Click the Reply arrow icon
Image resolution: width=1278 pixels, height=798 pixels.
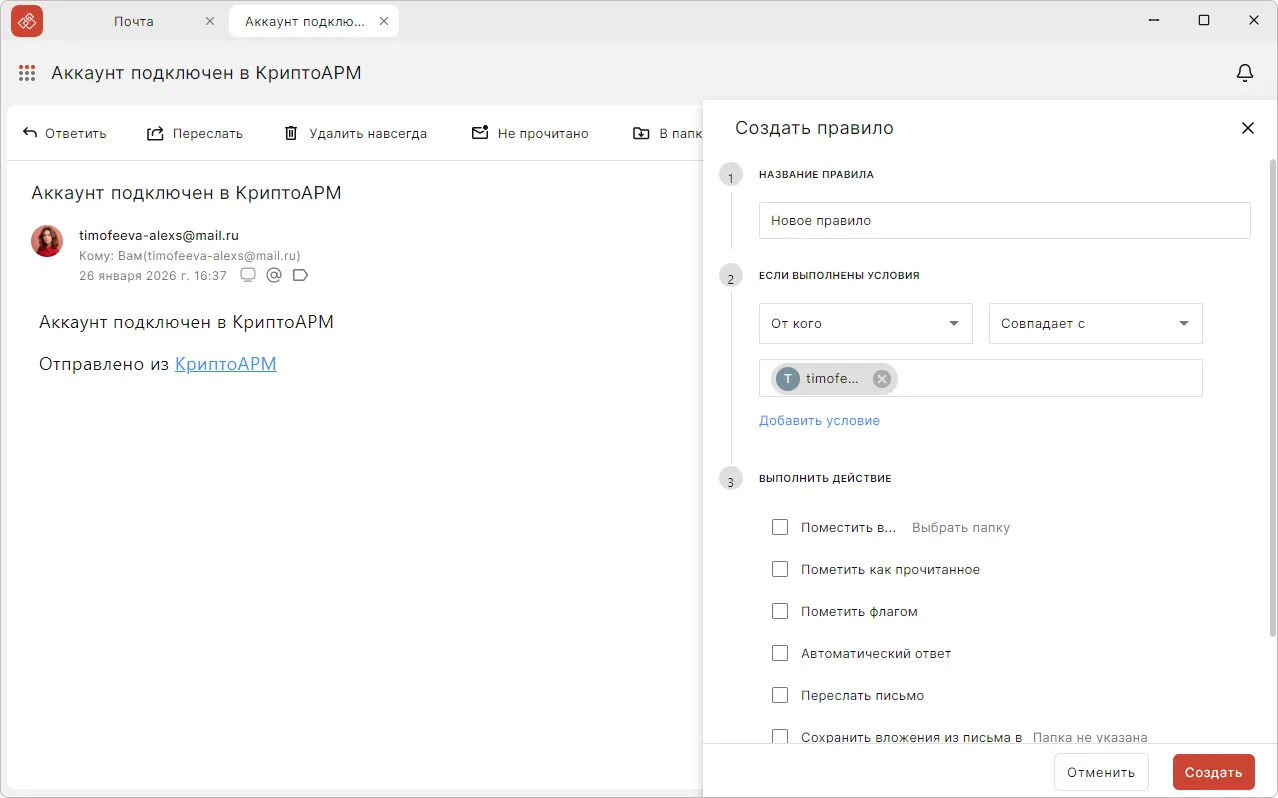30,133
